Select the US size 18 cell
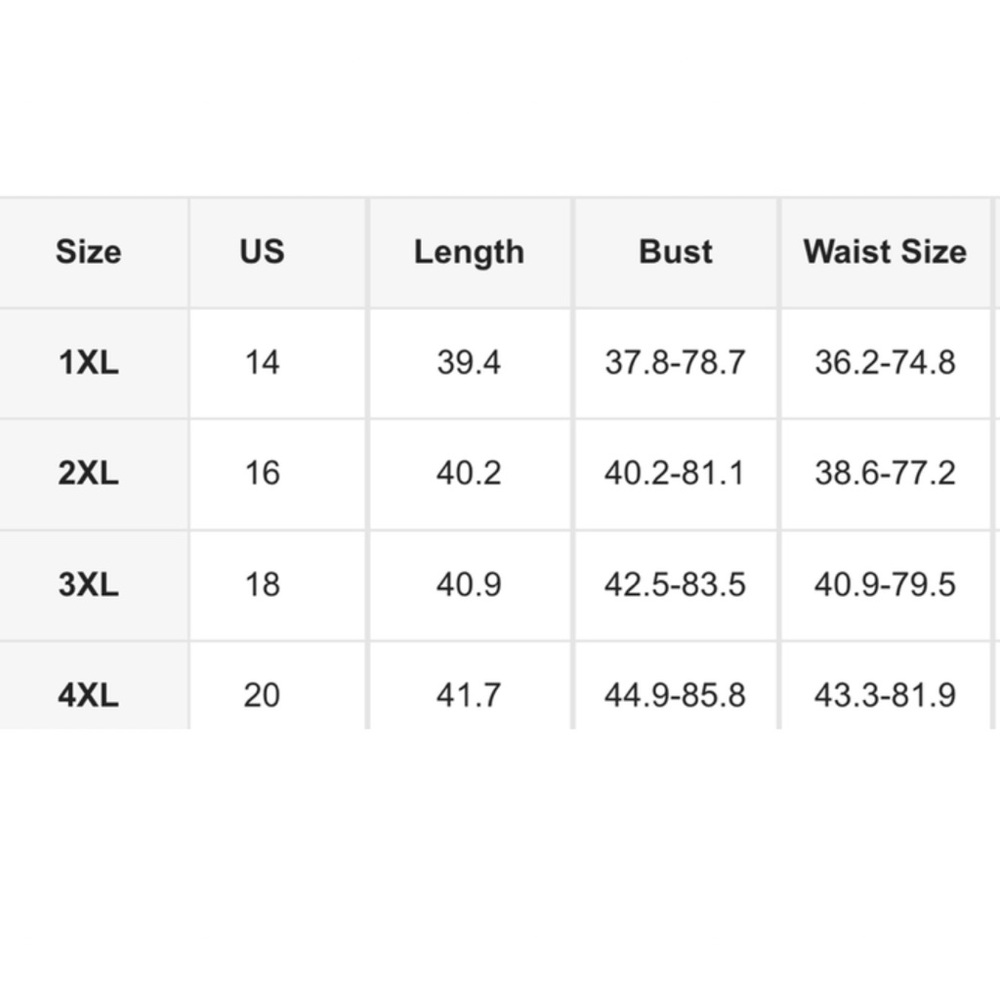This screenshot has height=1000, width=1000. (262, 585)
